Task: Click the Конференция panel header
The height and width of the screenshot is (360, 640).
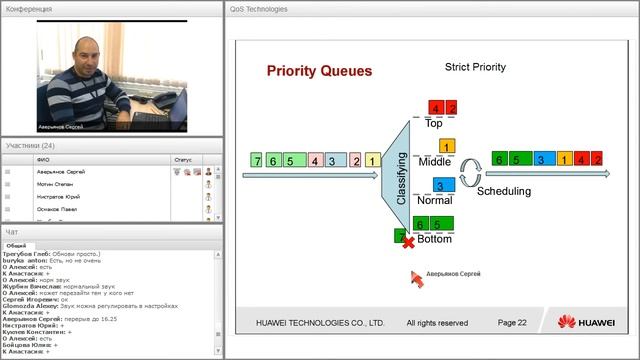Action: pos(112,9)
